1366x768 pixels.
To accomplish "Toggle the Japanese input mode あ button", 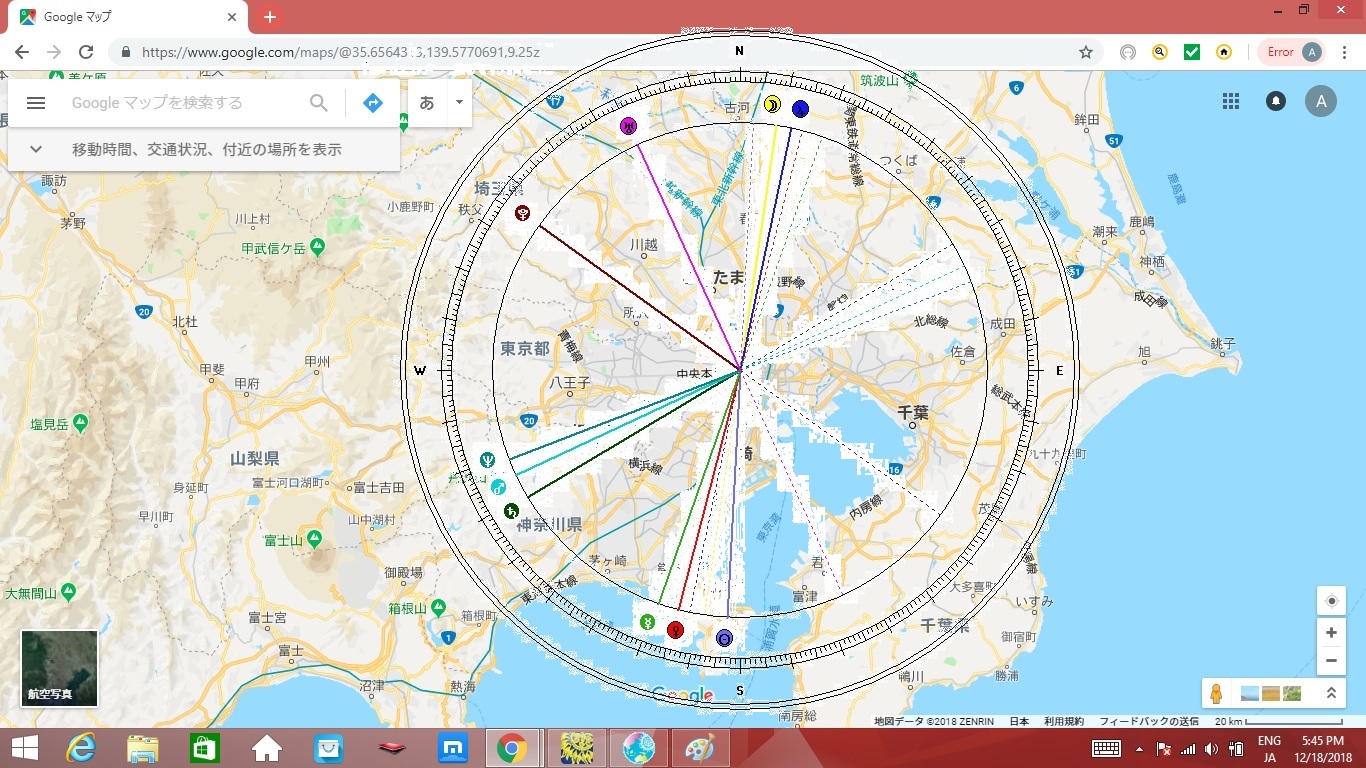I will coord(427,103).
